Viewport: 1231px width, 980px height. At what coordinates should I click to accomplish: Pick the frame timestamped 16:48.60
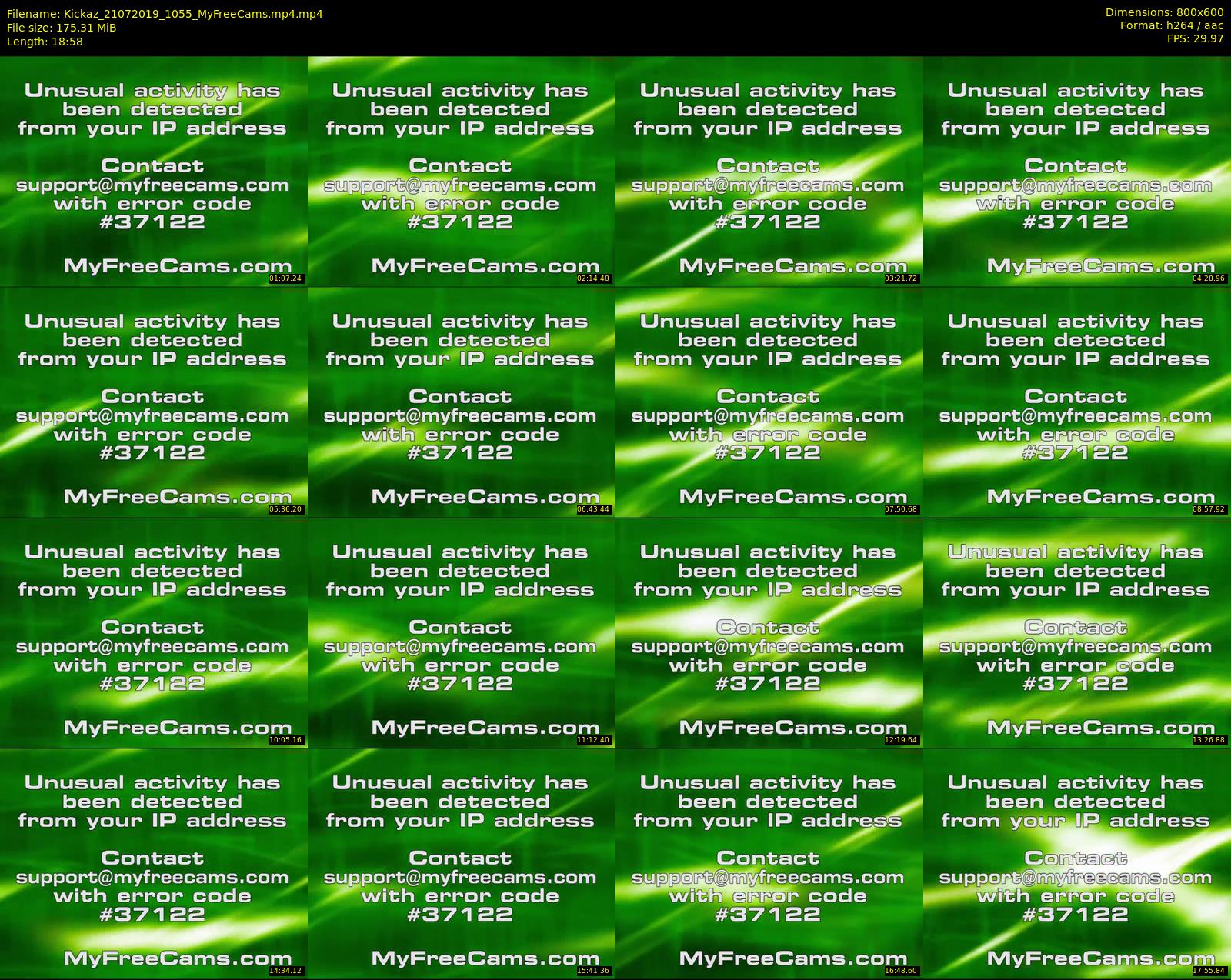tap(769, 863)
